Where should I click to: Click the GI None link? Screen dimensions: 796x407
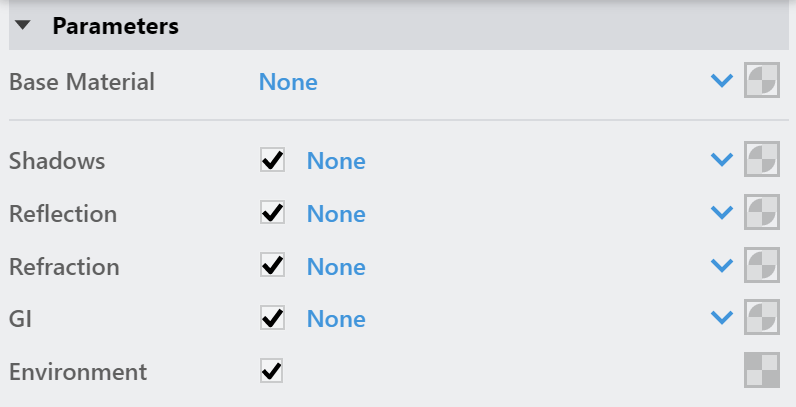[336, 319]
